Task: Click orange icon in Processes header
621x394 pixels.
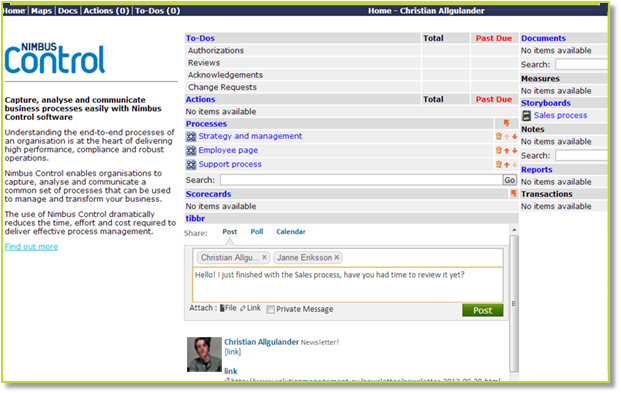Action: (506, 124)
